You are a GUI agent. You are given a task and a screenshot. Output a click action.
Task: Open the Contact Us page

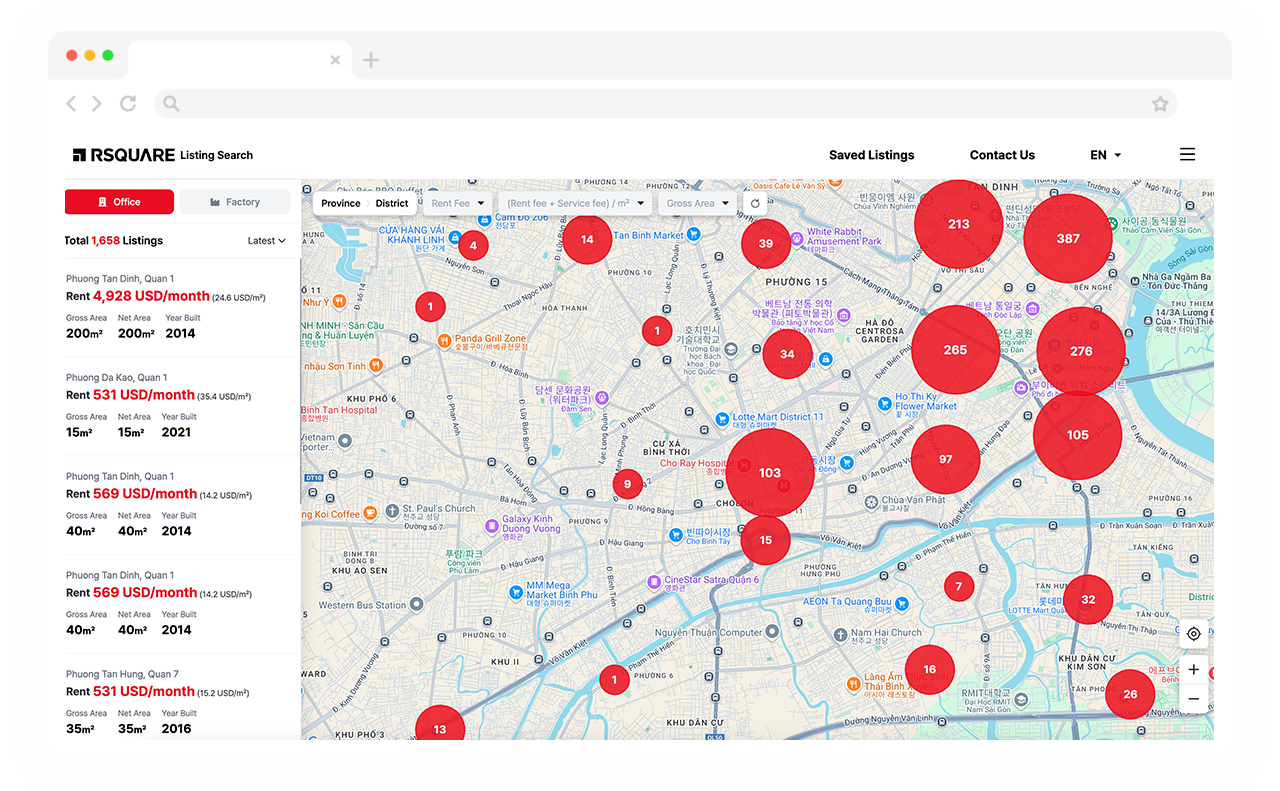1002,155
